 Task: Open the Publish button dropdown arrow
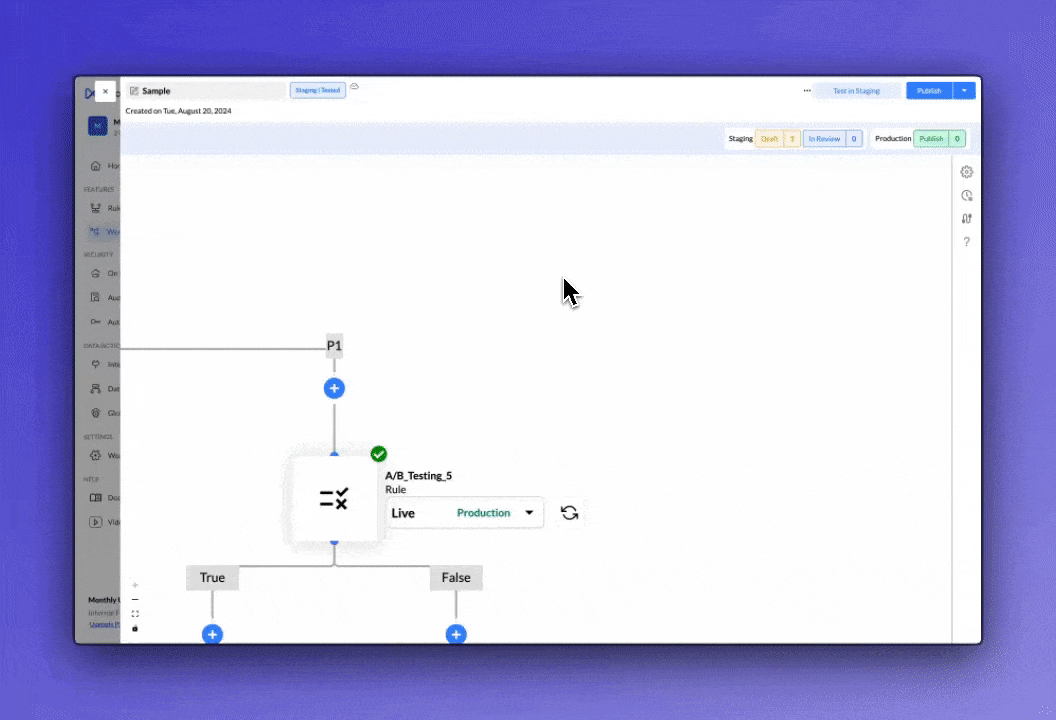[964, 91]
